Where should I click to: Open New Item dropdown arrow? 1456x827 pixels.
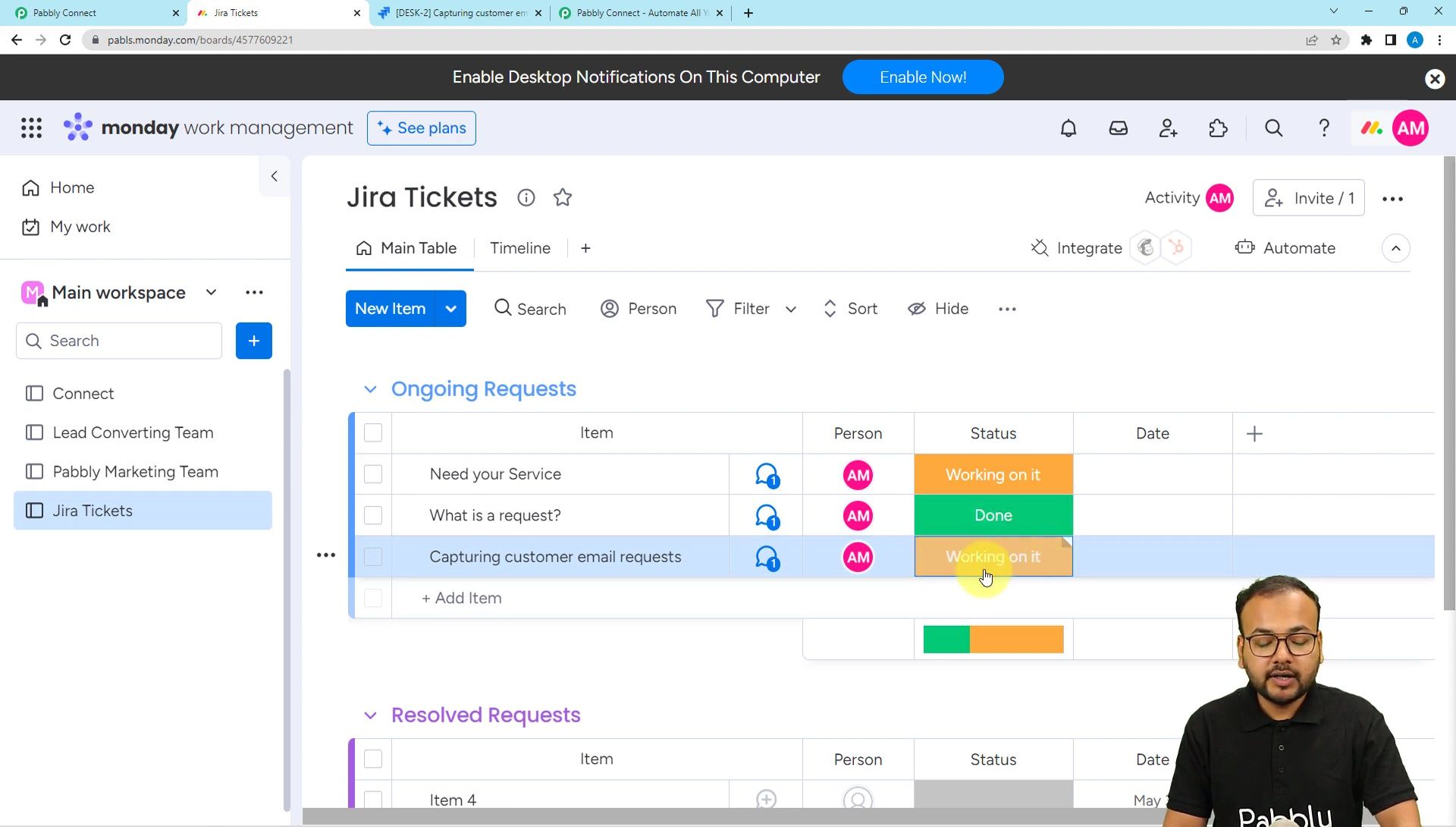[x=451, y=309]
